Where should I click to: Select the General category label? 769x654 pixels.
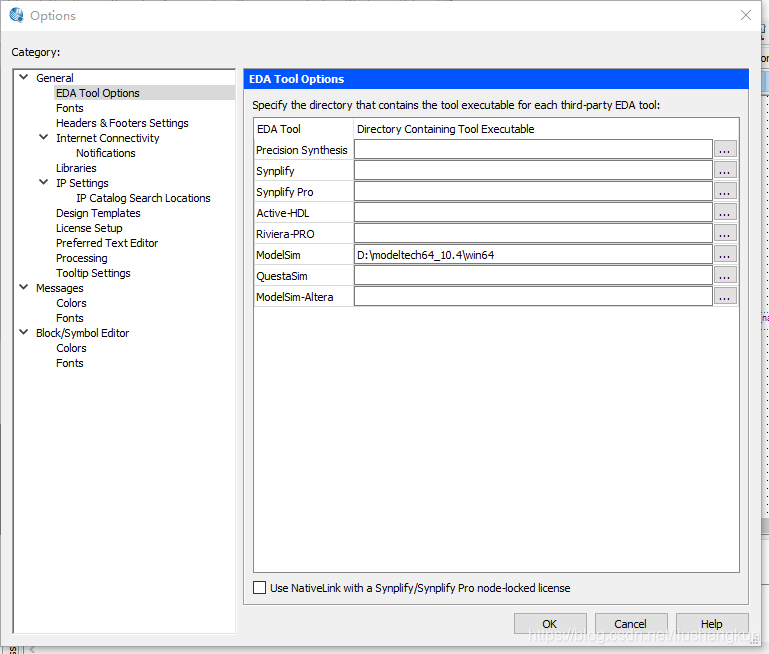click(x=54, y=78)
